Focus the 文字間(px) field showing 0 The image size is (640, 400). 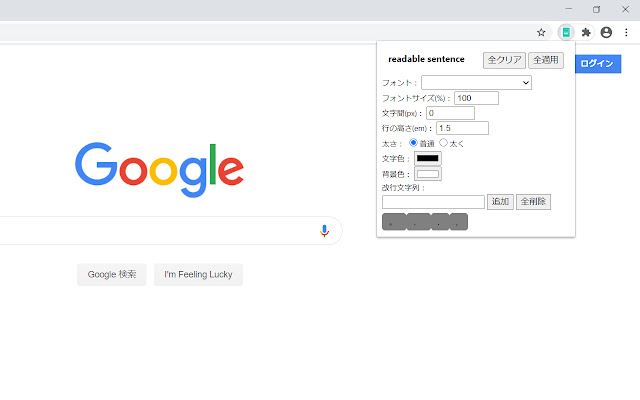pos(450,113)
